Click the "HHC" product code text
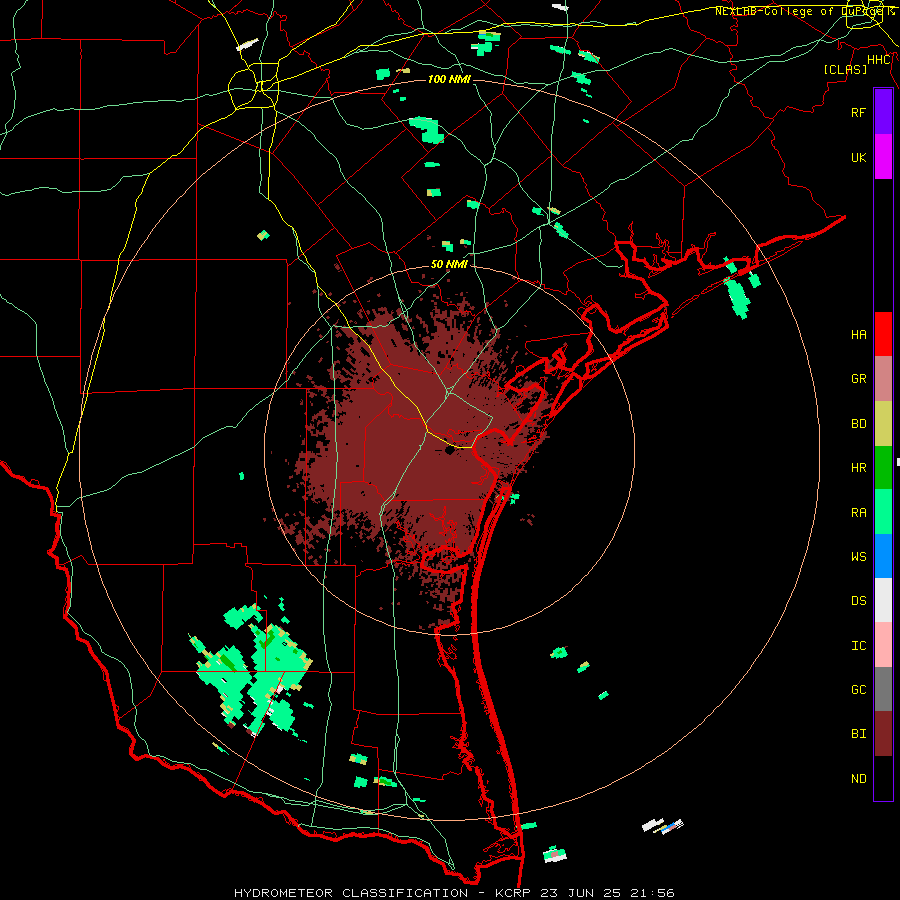Viewport: 900px width, 900px height. tap(879, 60)
